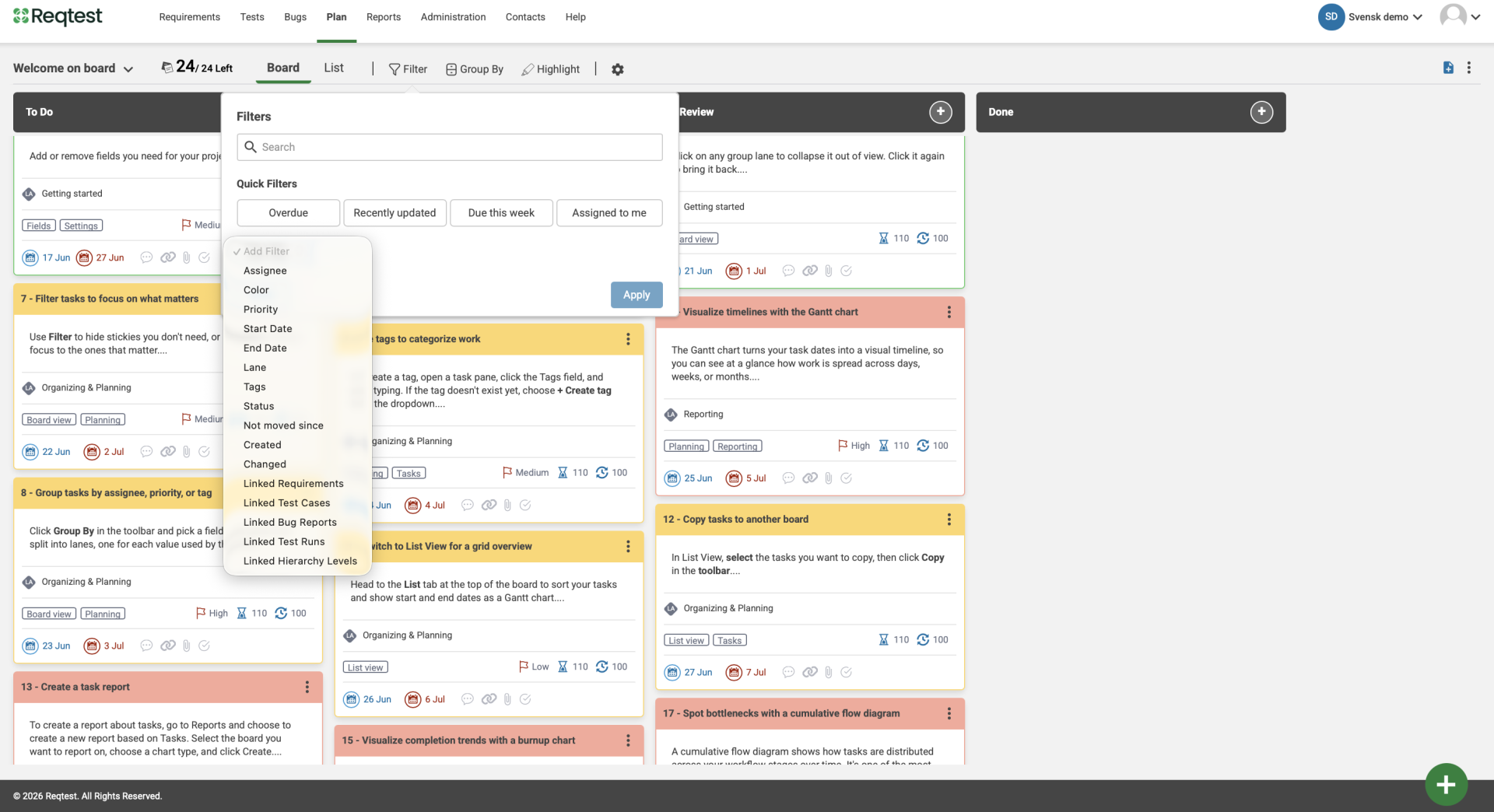Open the board settings gear icon
The image size is (1494, 812).
617,69
